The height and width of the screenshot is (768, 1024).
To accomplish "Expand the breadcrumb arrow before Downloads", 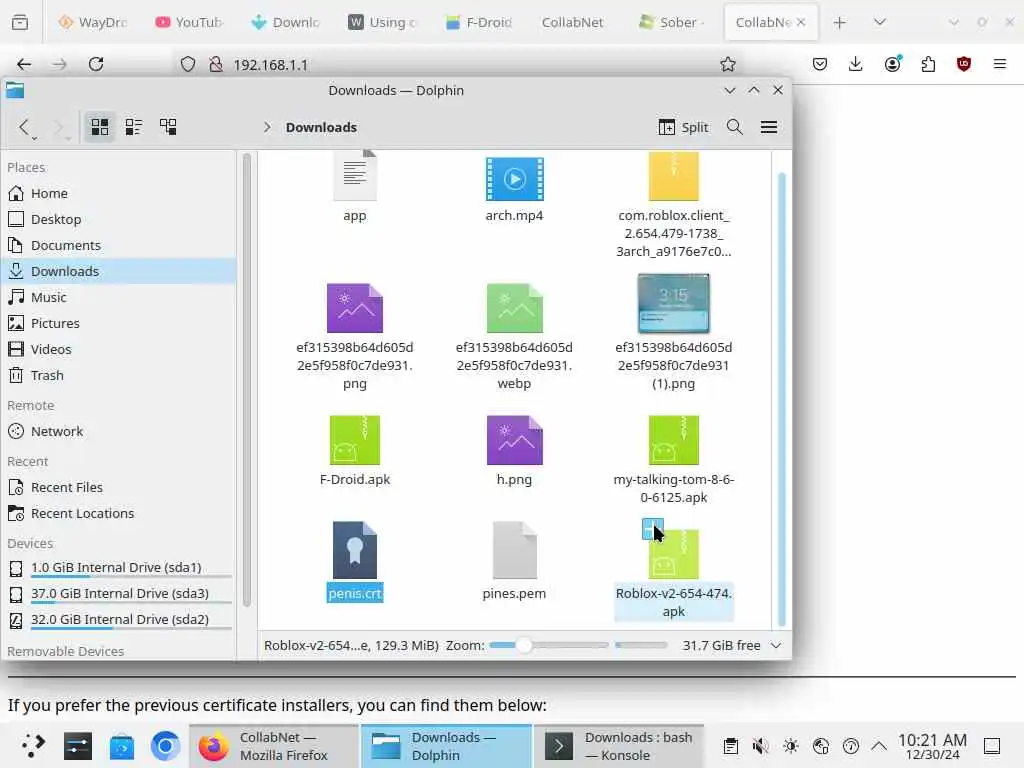I will click(x=266, y=127).
